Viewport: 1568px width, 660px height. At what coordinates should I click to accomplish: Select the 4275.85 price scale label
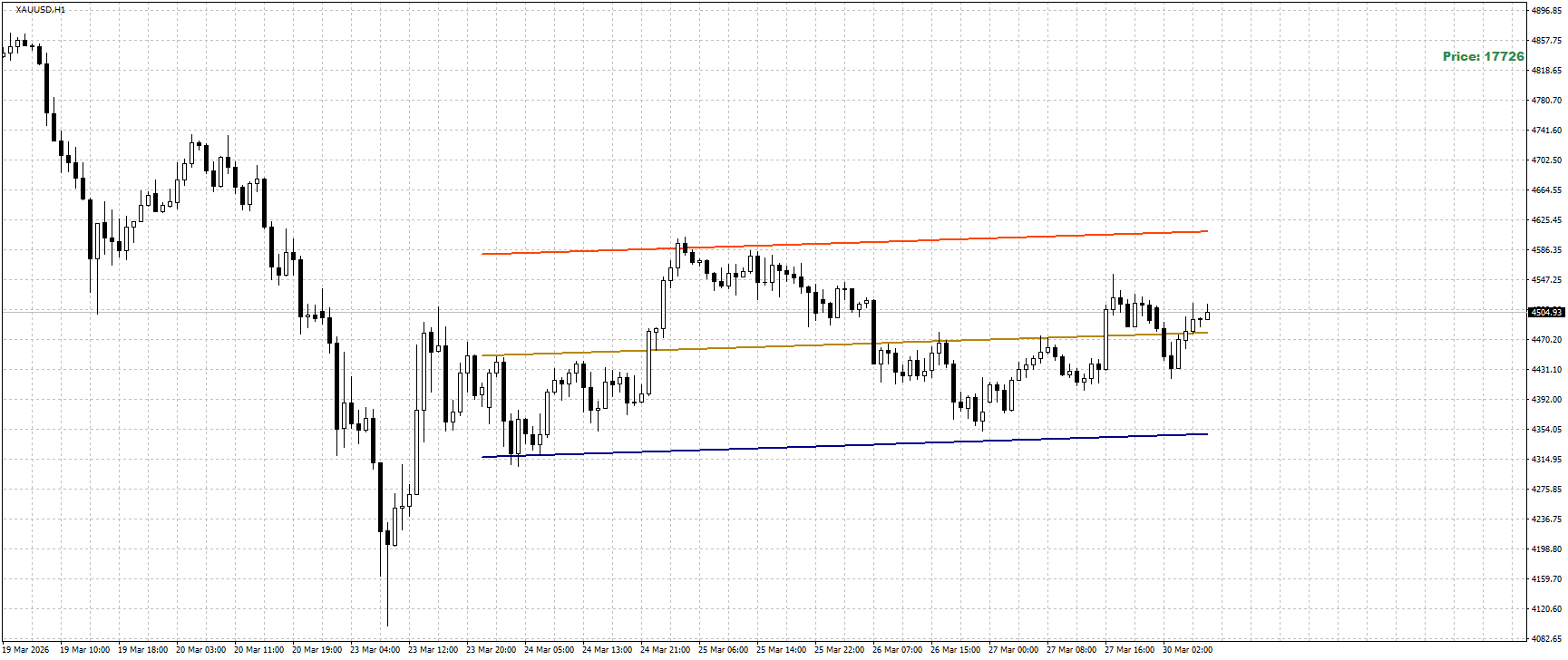(x=1546, y=490)
